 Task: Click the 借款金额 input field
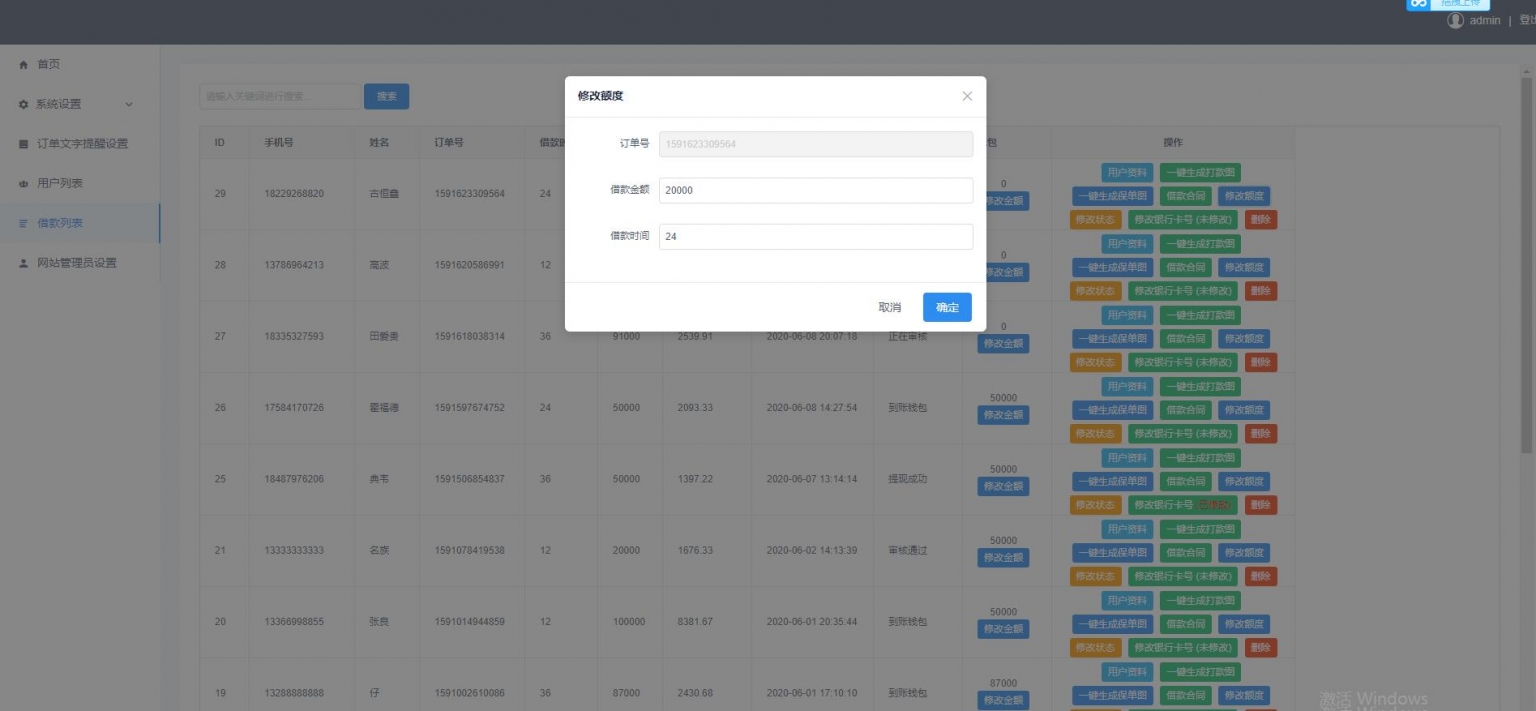[815, 190]
